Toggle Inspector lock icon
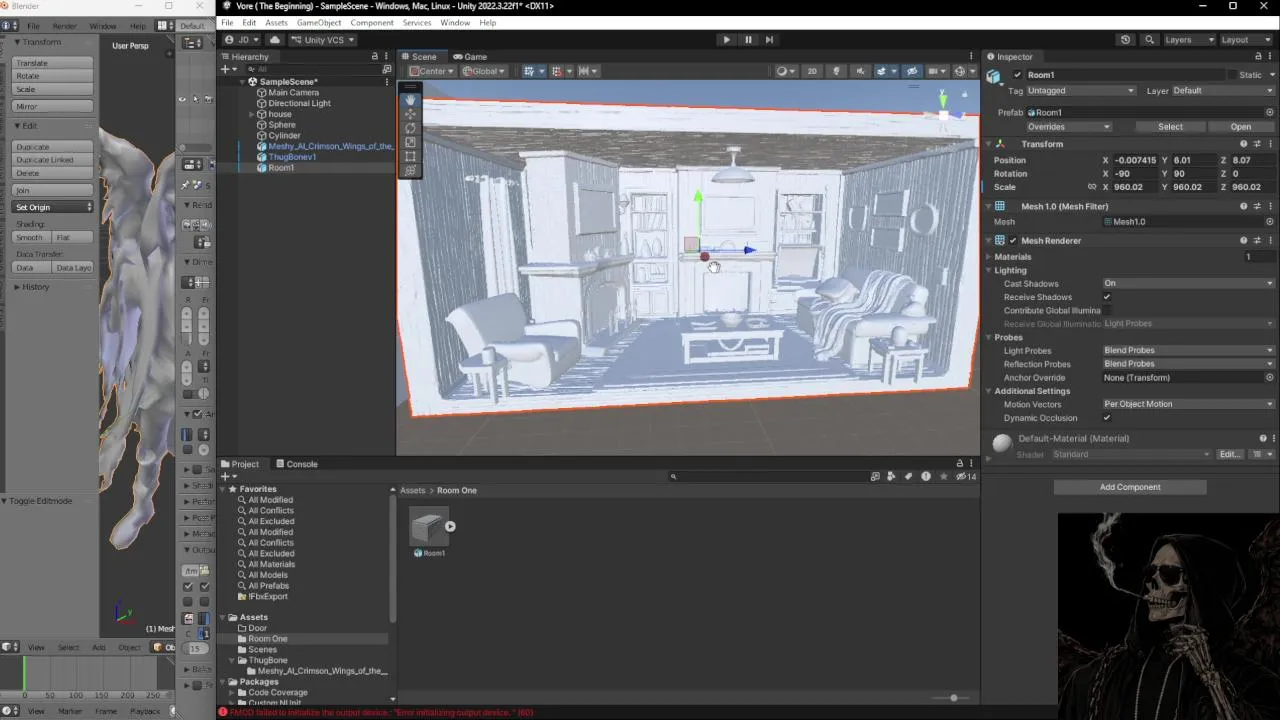Image resolution: width=1280 pixels, height=720 pixels. click(x=1257, y=57)
